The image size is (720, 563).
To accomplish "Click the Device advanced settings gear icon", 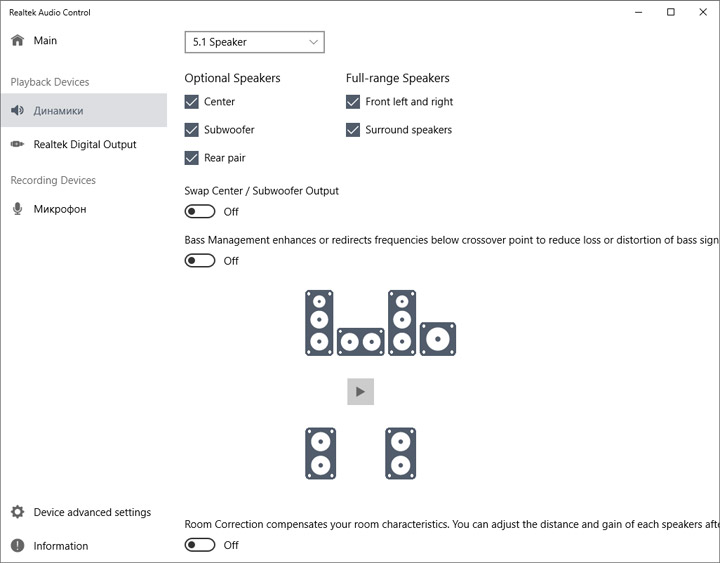I will [x=17, y=512].
